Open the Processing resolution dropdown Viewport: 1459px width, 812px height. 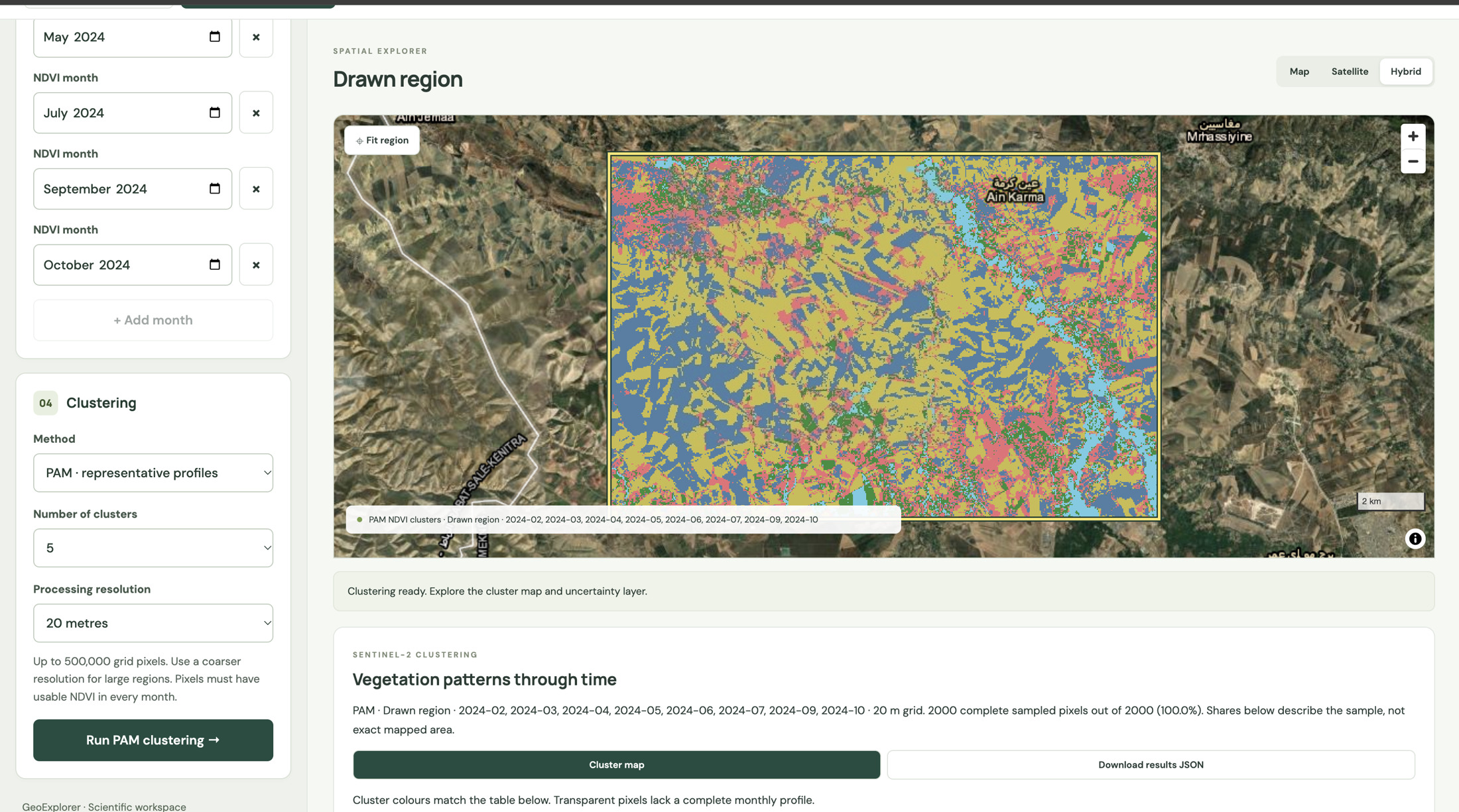click(153, 623)
